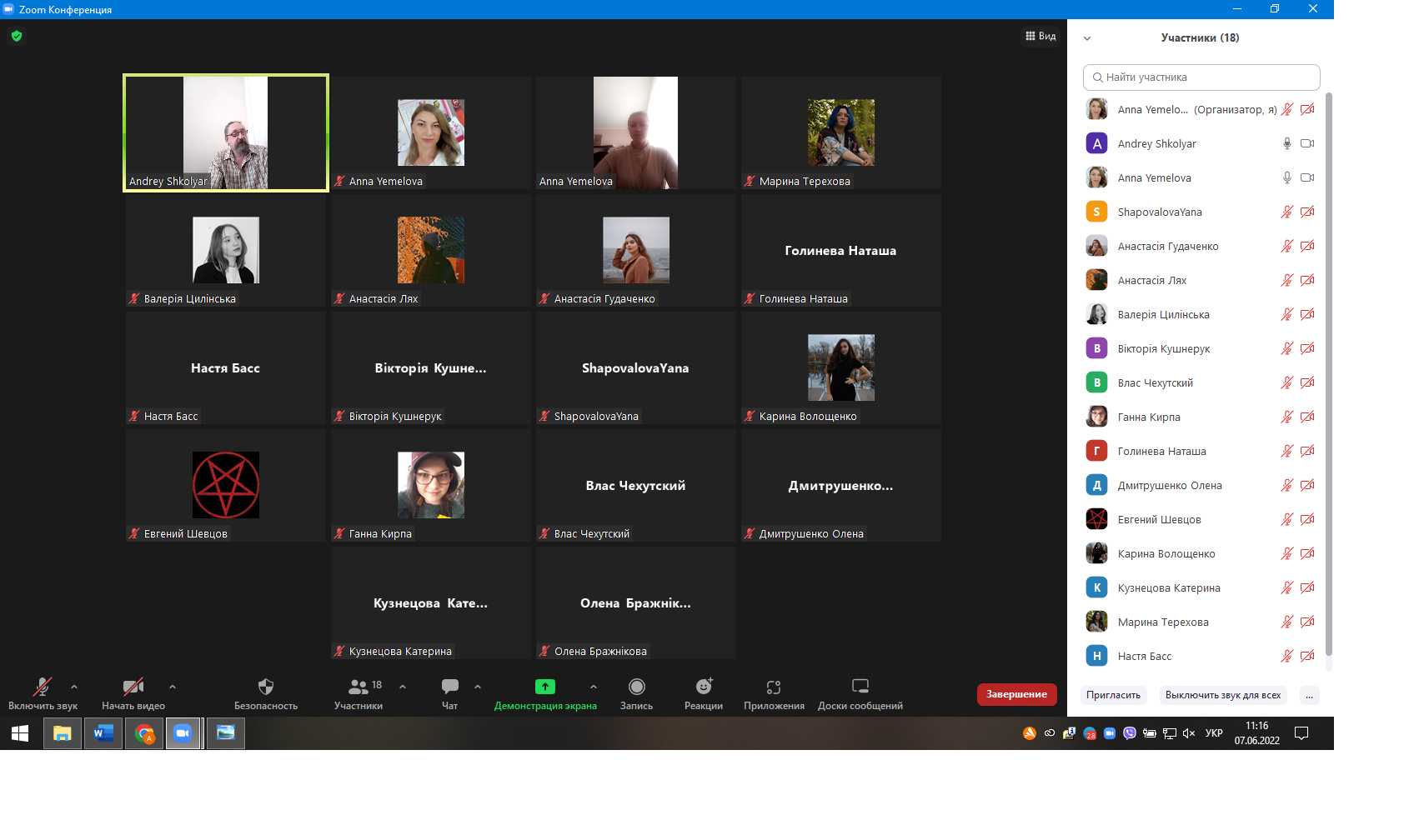
Task: Click the Zoom icon in the taskbar
Action: pyautogui.click(x=183, y=733)
